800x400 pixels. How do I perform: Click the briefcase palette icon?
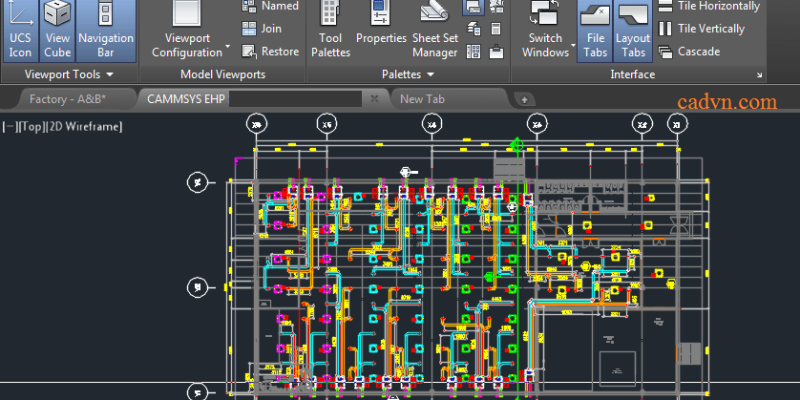pyautogui.click(x=496, y=52)
